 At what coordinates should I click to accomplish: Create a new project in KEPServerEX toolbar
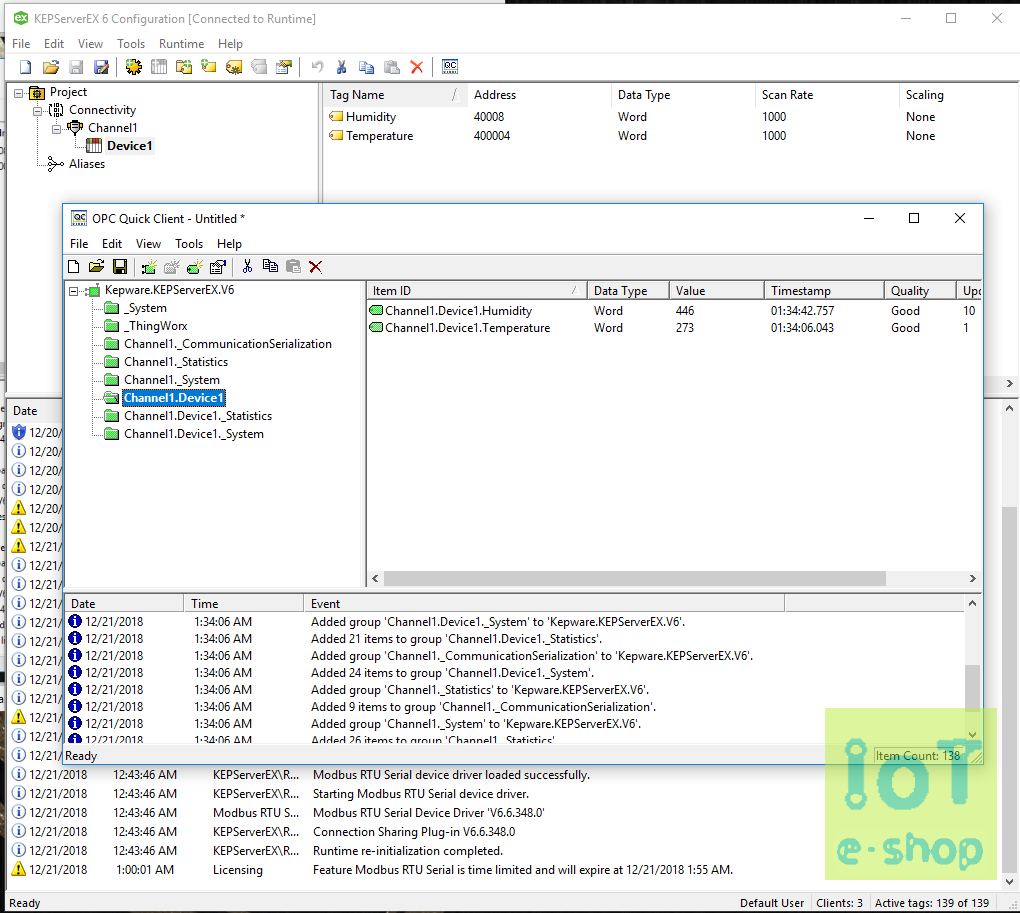[x=25, y=67]
